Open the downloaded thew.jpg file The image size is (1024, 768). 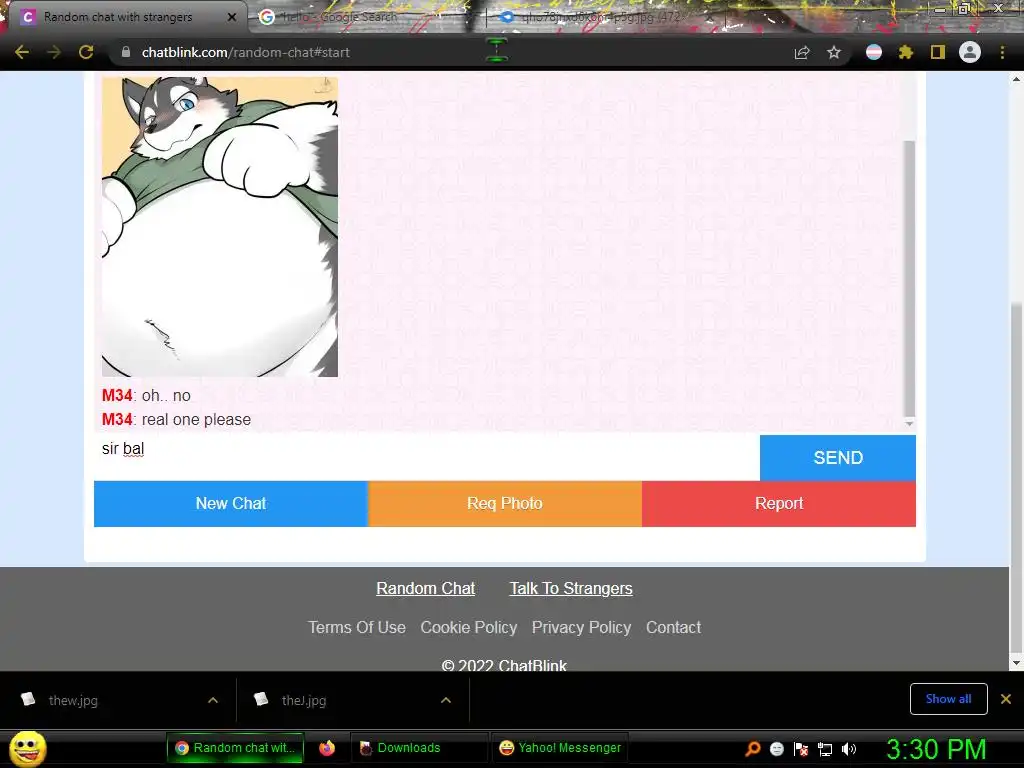tap(73, 700)
